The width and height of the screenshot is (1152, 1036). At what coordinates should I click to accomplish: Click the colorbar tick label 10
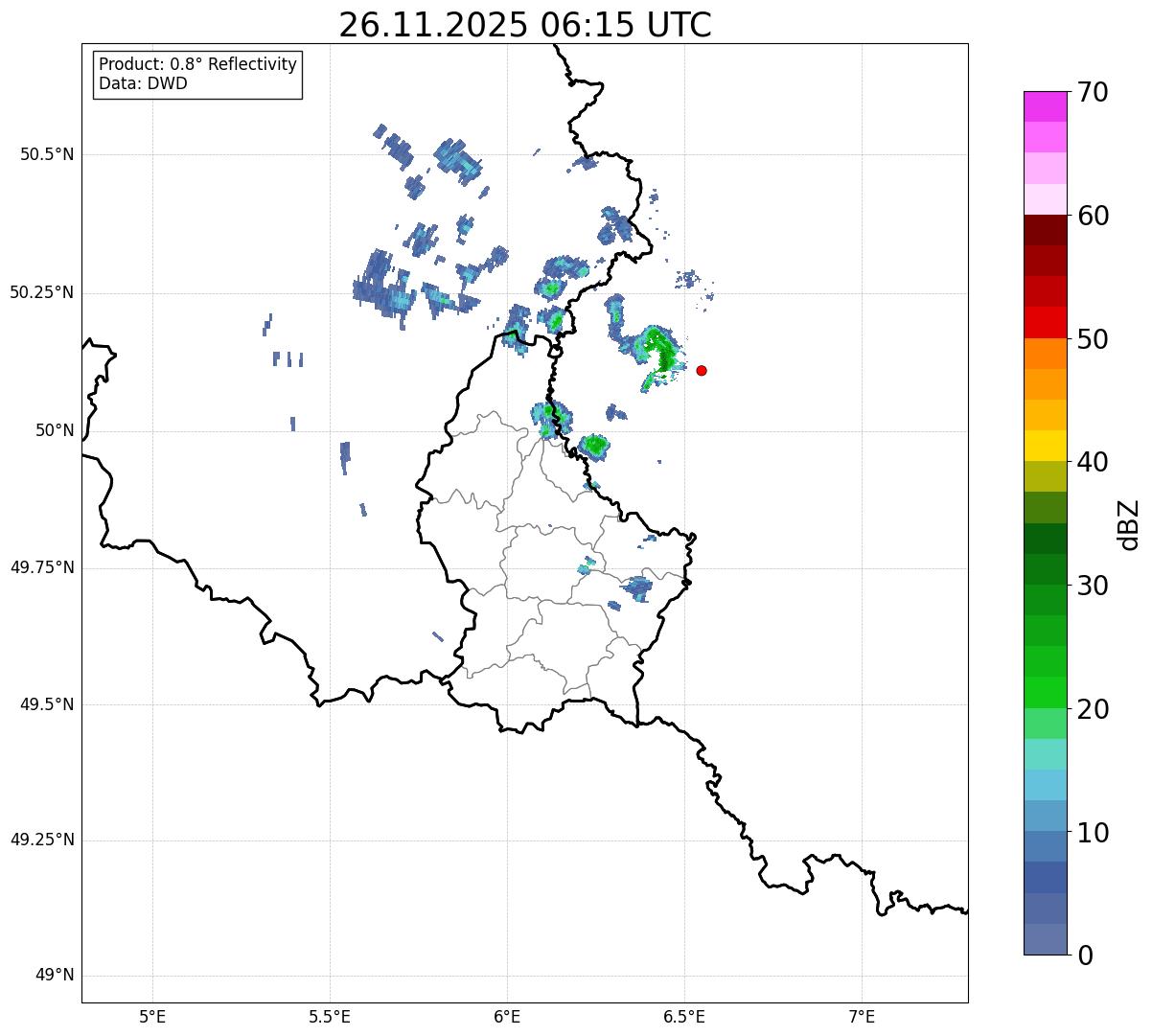(1092, 833)
